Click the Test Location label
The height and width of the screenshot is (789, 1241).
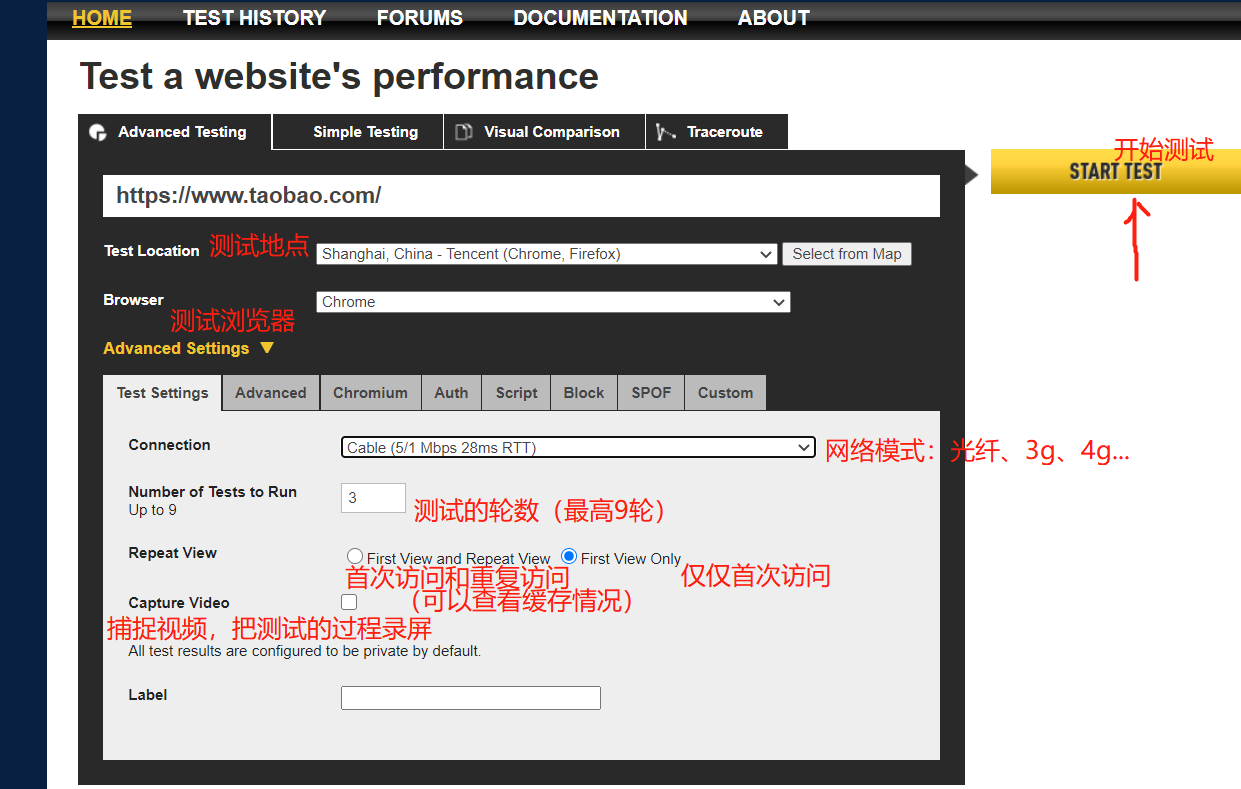click(x=152, y=251)
